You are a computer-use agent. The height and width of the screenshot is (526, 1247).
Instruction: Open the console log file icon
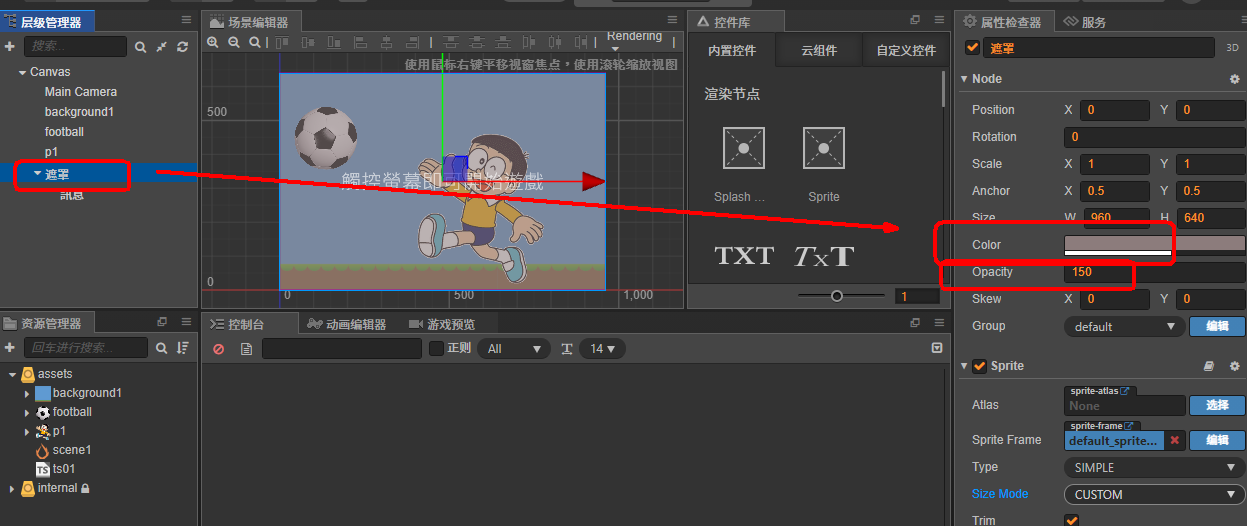(246, 349)
